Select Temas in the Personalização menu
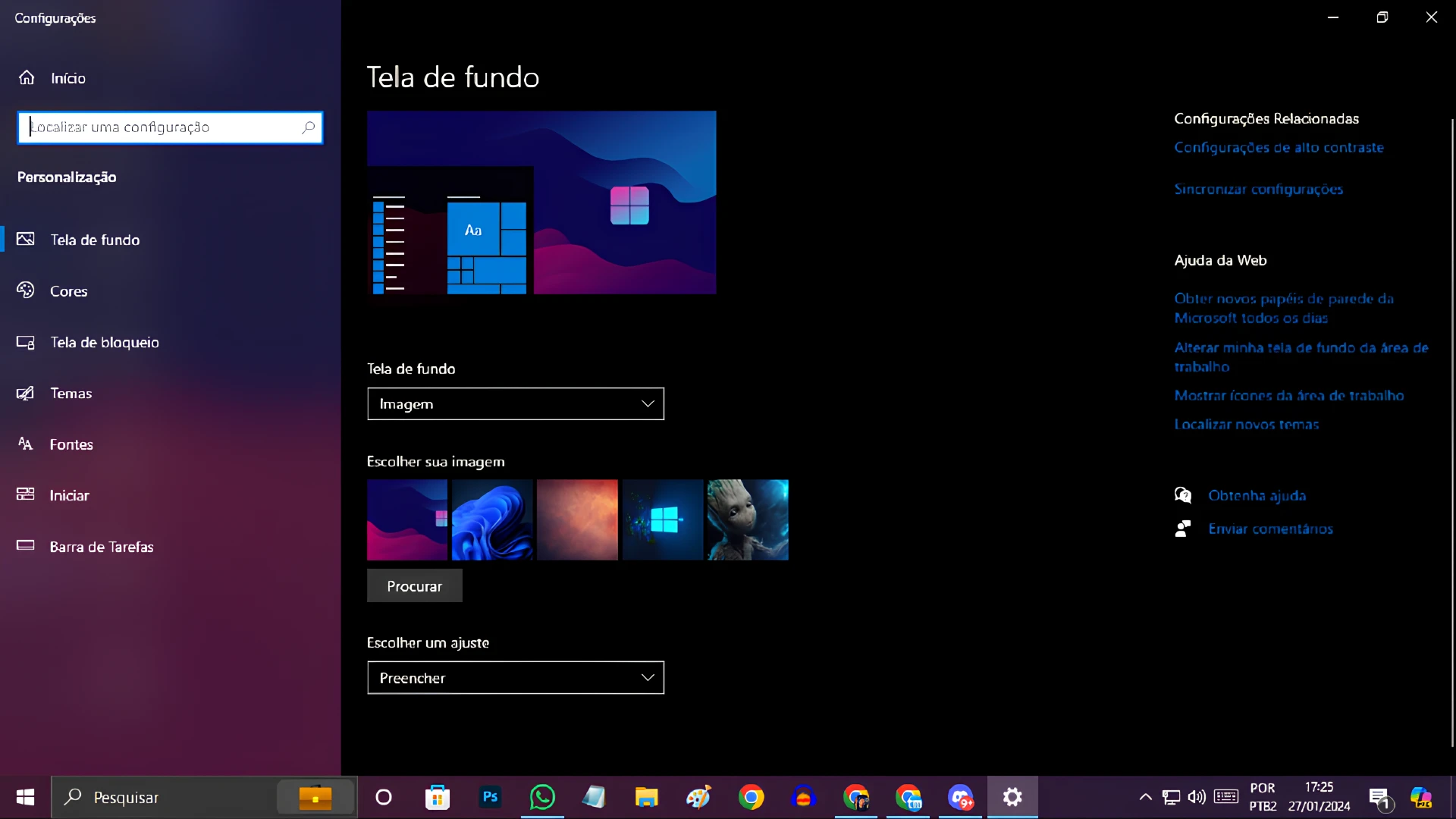The height and width of the screenshot is (819, 1456). [71, 393]
